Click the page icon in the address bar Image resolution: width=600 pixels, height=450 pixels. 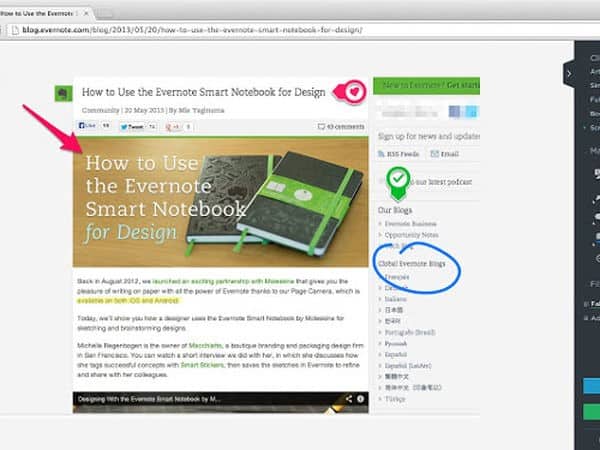(15, 30)
